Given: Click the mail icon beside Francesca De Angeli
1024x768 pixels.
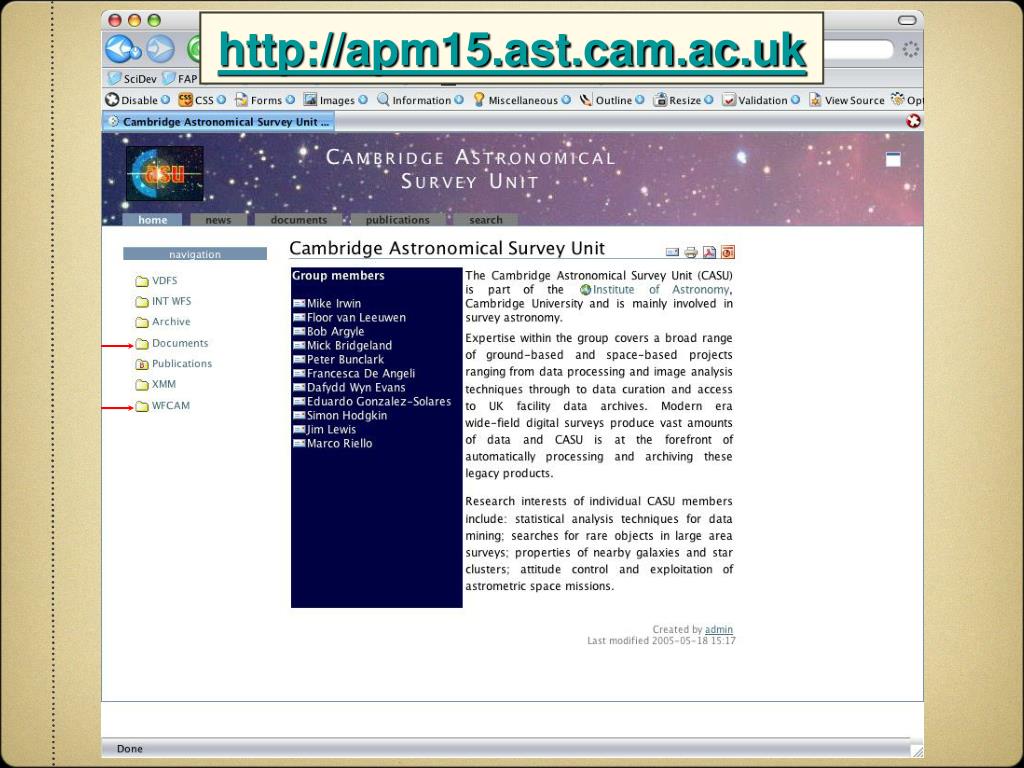Looking at the screenshot, I should pos(299,374).
